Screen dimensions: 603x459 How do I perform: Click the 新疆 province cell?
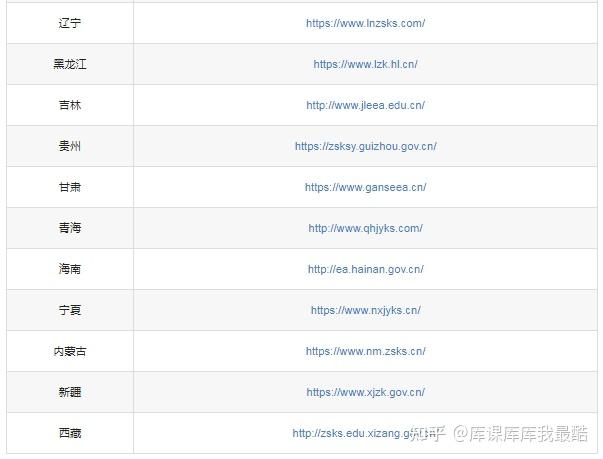click(70, 392)
